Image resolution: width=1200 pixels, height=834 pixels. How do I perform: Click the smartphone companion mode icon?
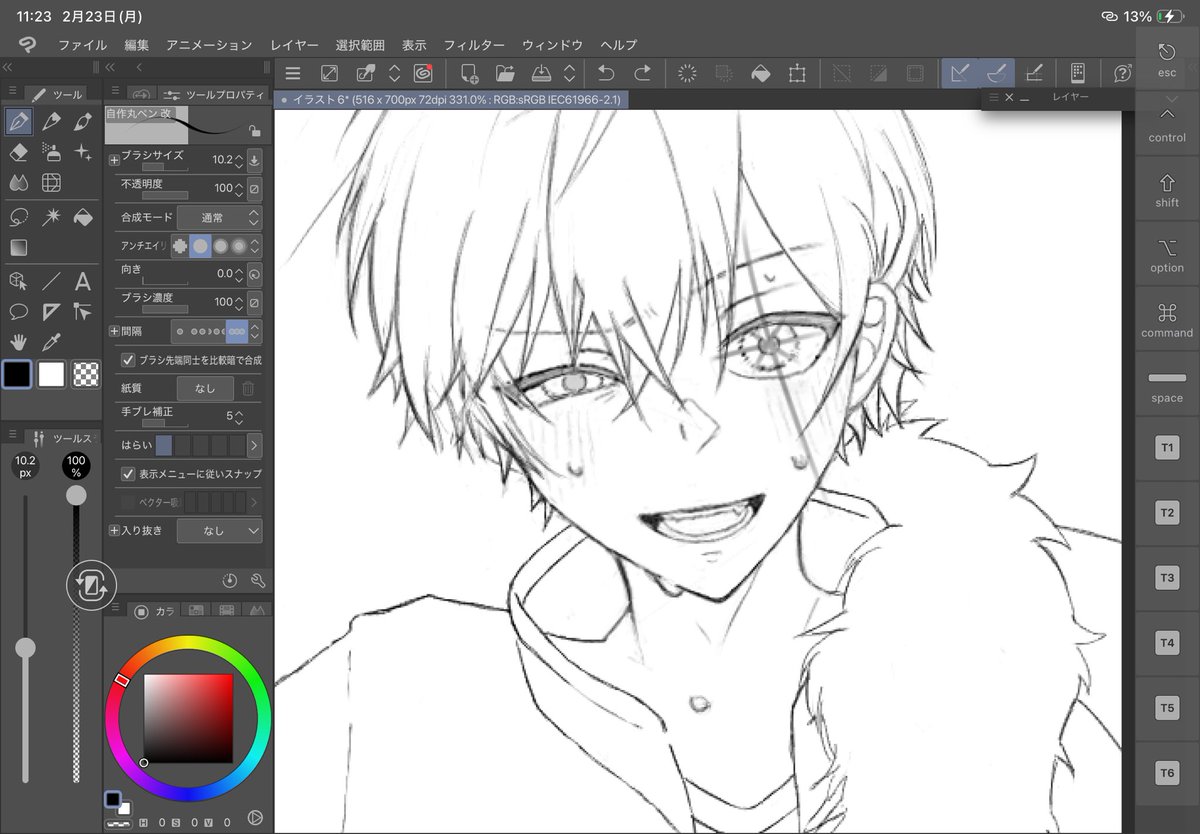point(1078,73)
